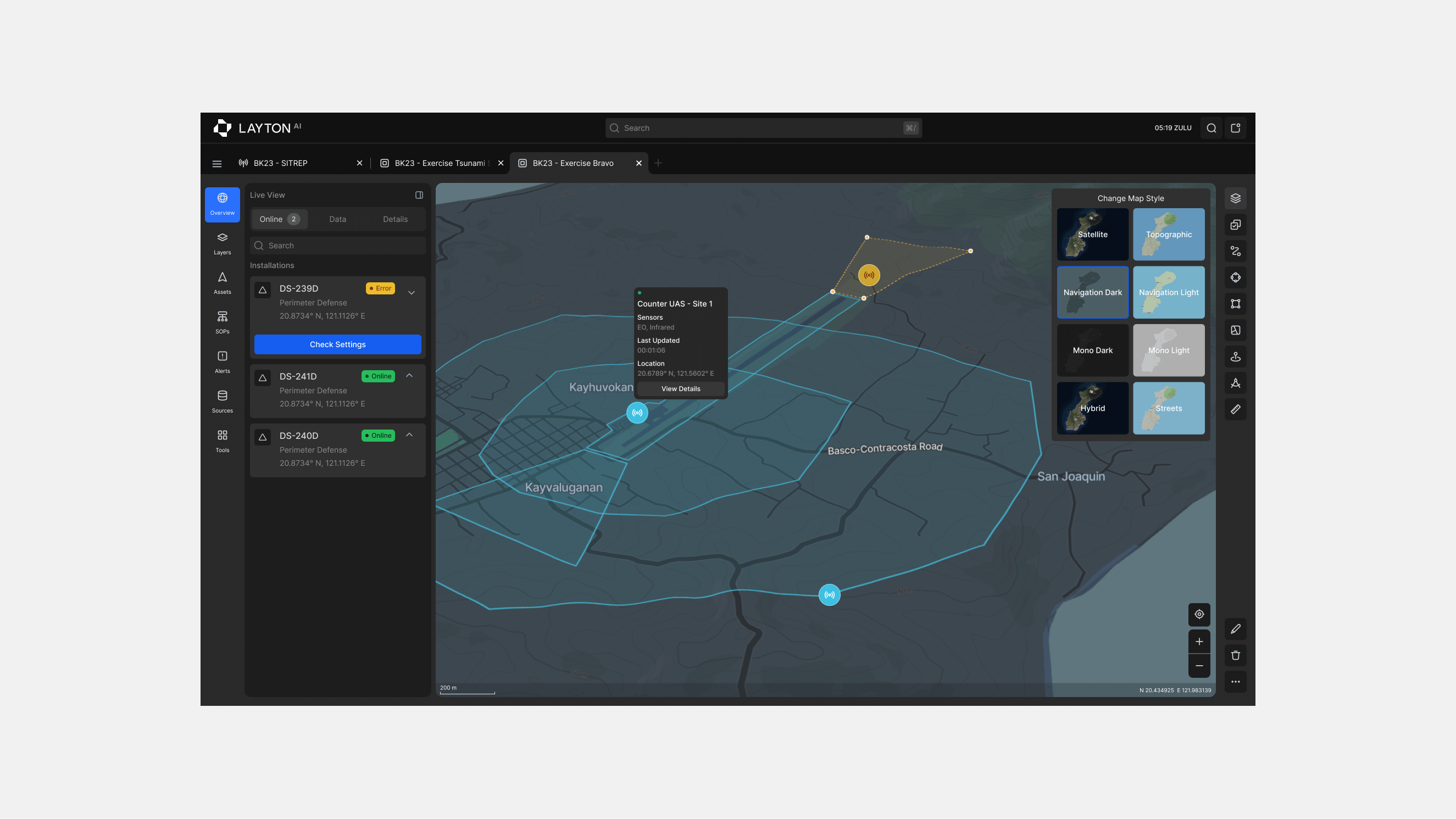Choose the Navigation Light map style
Screen dimensions: 1456x819
[x=1168, y=292]
